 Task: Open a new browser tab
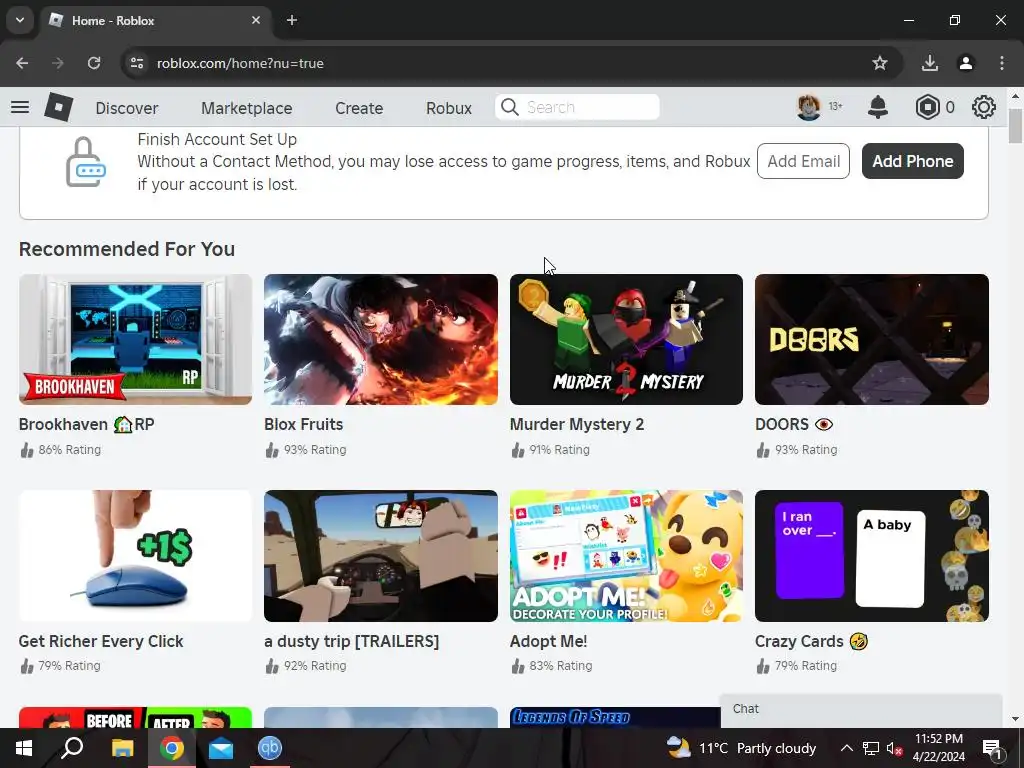coord(292,20)
